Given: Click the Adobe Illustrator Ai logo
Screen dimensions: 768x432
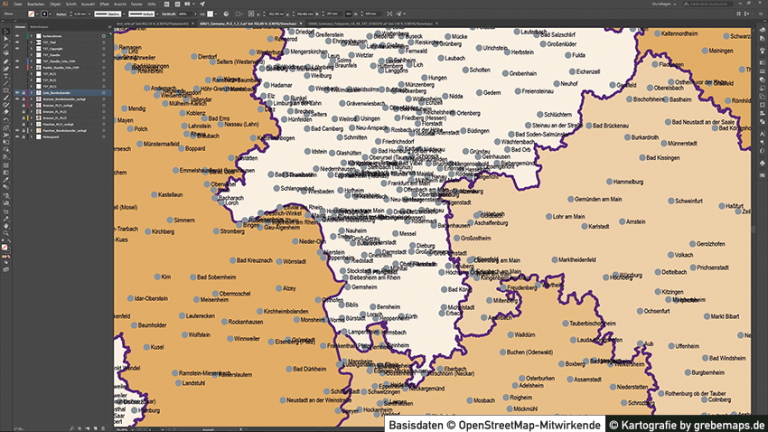Looking at the screenshot, I should [5, 5].
